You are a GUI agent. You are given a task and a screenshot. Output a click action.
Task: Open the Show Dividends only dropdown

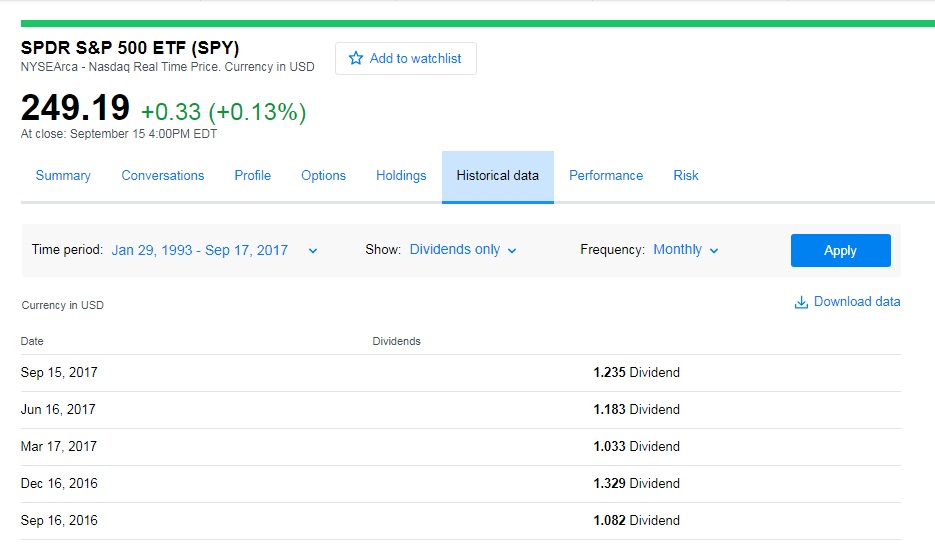(x=463, y=250)
